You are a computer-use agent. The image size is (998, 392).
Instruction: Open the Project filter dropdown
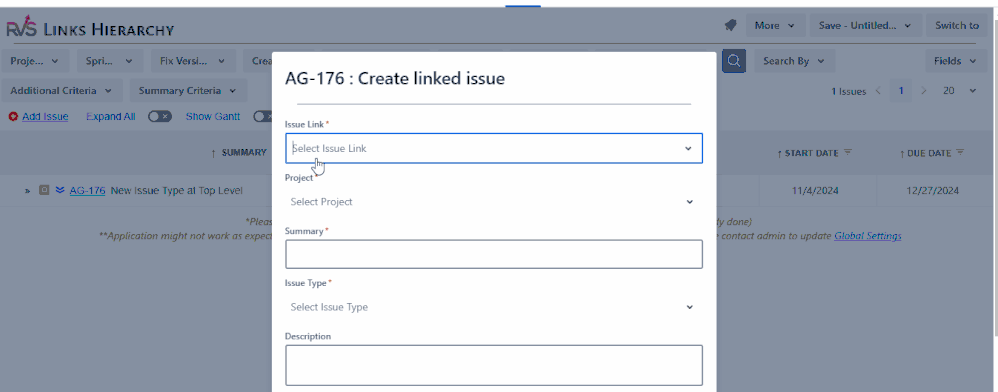35,61
